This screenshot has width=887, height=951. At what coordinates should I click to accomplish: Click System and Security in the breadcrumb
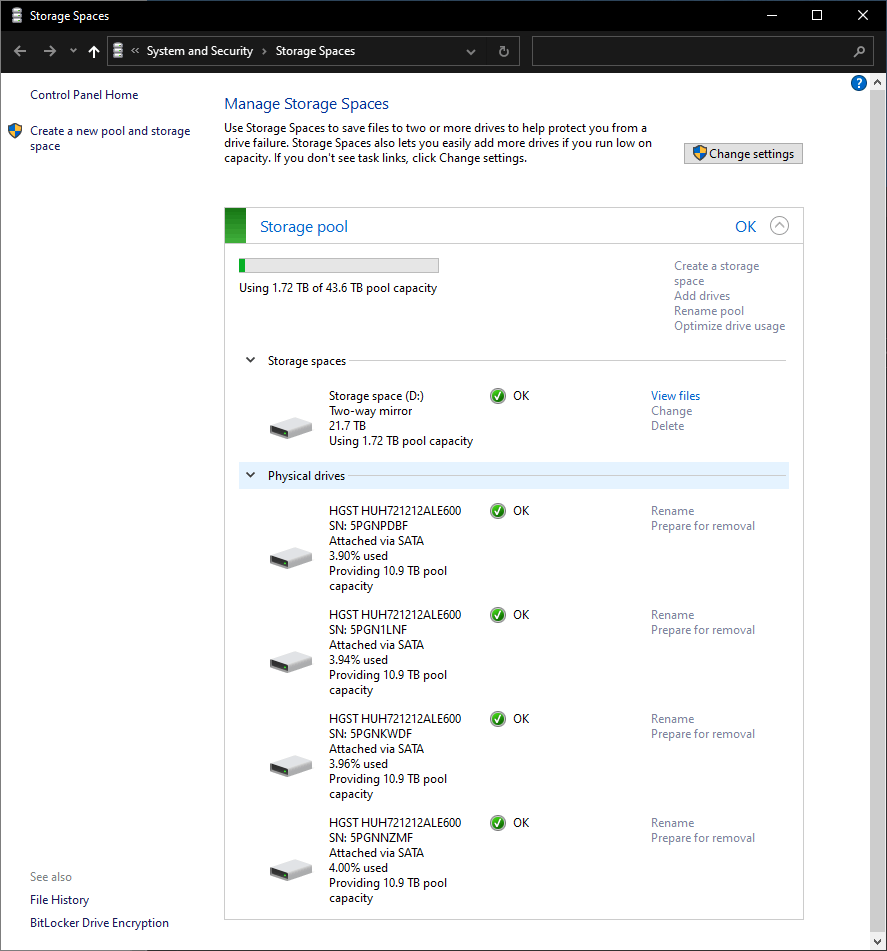[x=200, y=52]
